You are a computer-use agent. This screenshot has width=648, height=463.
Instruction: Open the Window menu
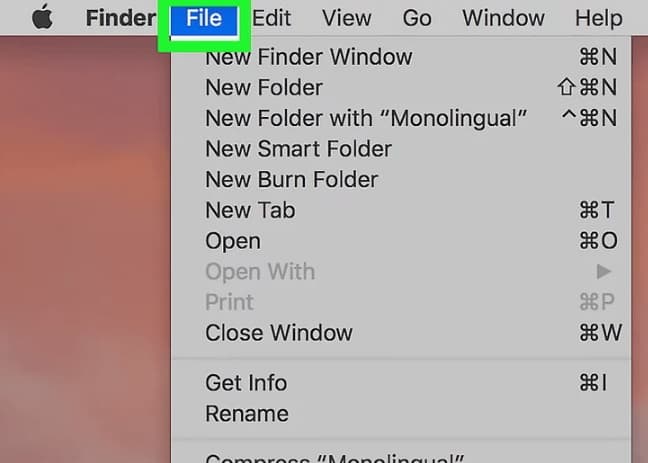click(503, 18)
